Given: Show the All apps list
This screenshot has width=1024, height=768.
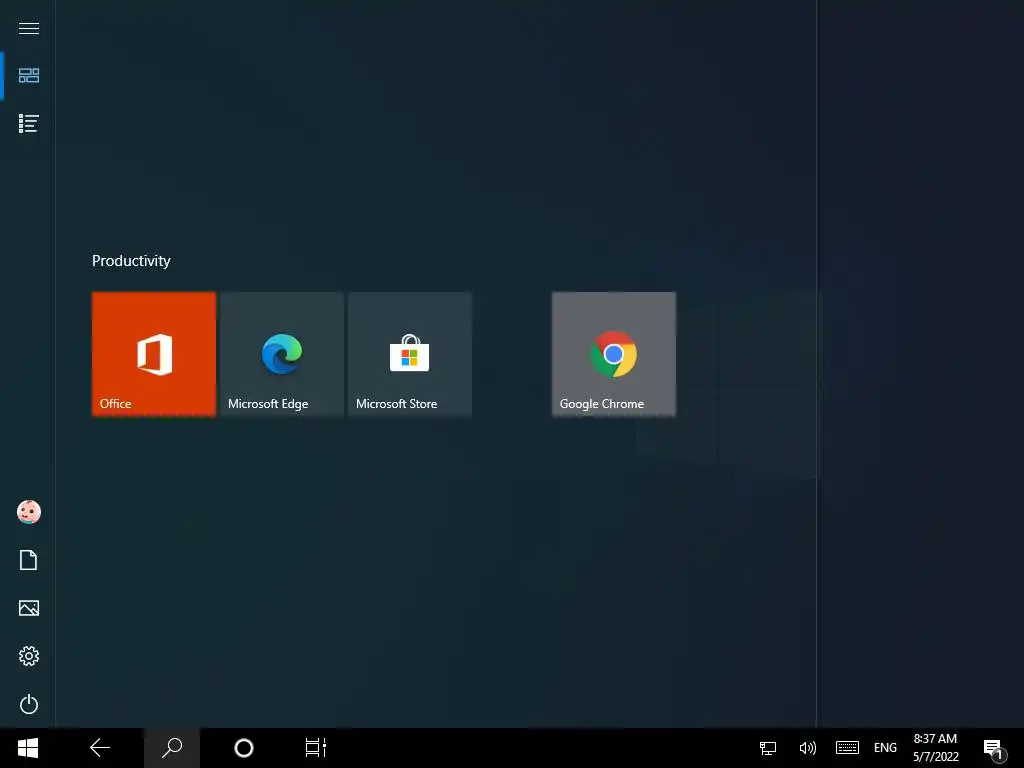Looking at the screenshot, I should 29,123.
